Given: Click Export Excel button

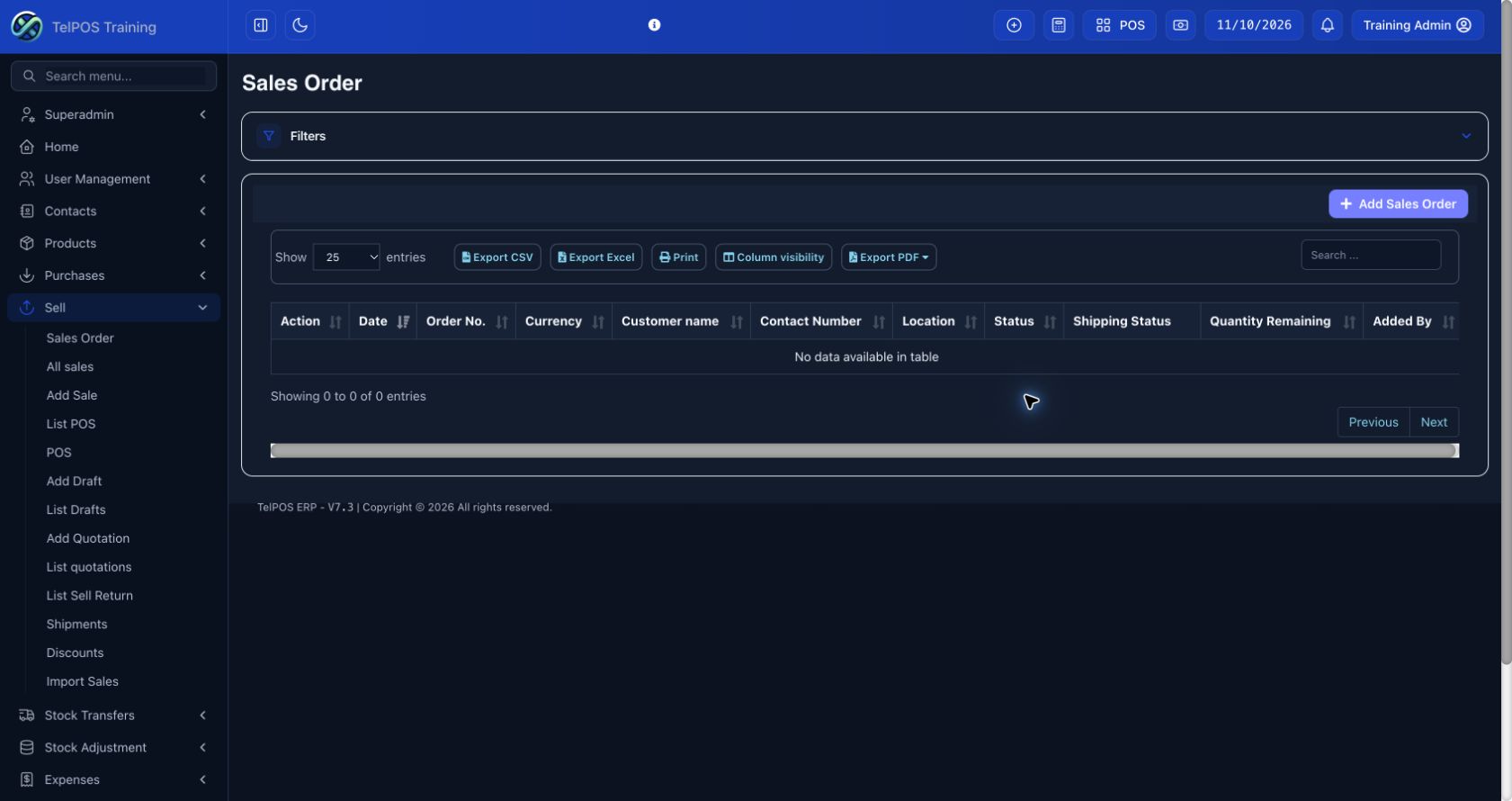Looking at the screenshot, I should point(596,257).
